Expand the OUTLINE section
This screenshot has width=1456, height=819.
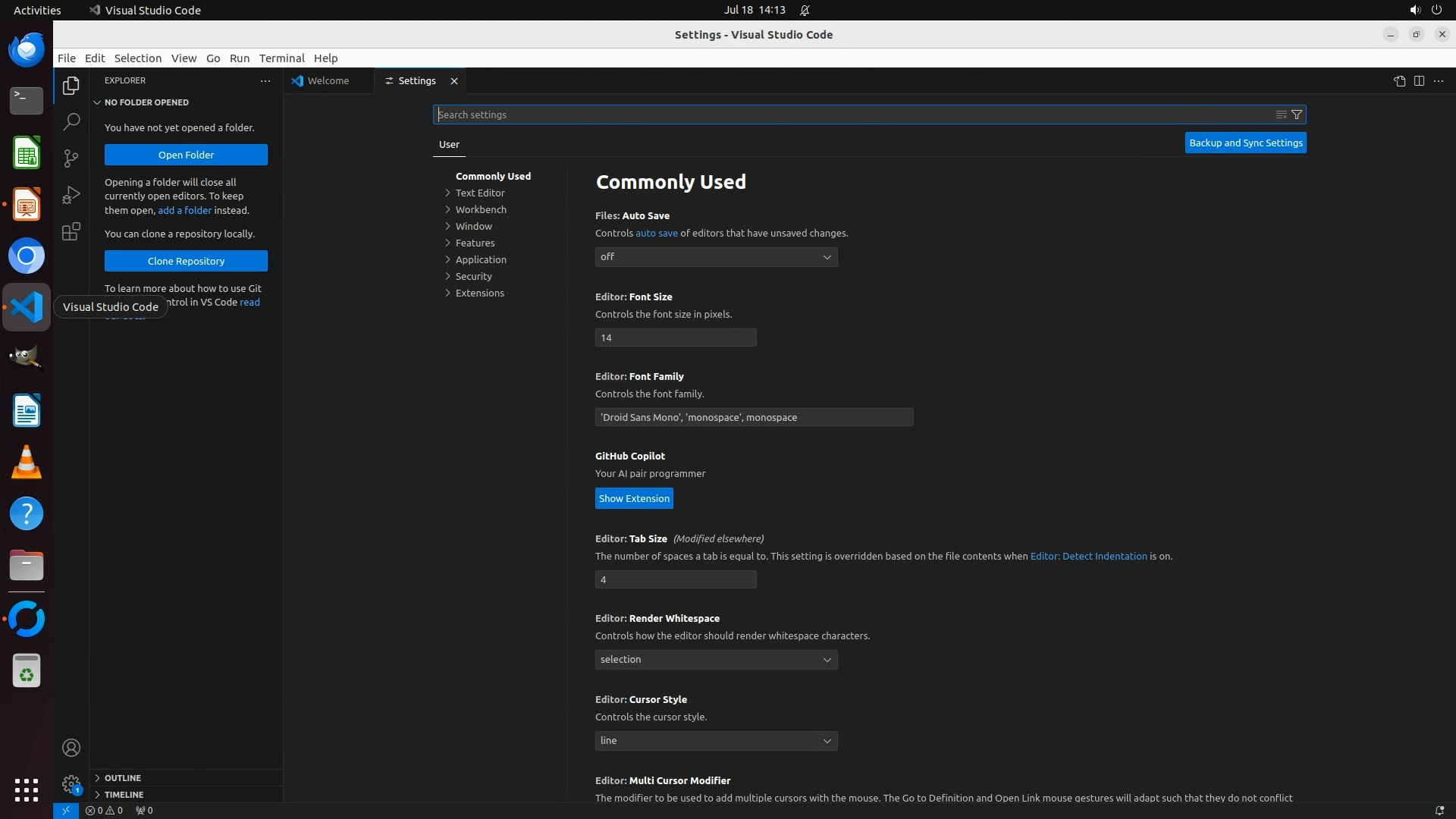122,778
